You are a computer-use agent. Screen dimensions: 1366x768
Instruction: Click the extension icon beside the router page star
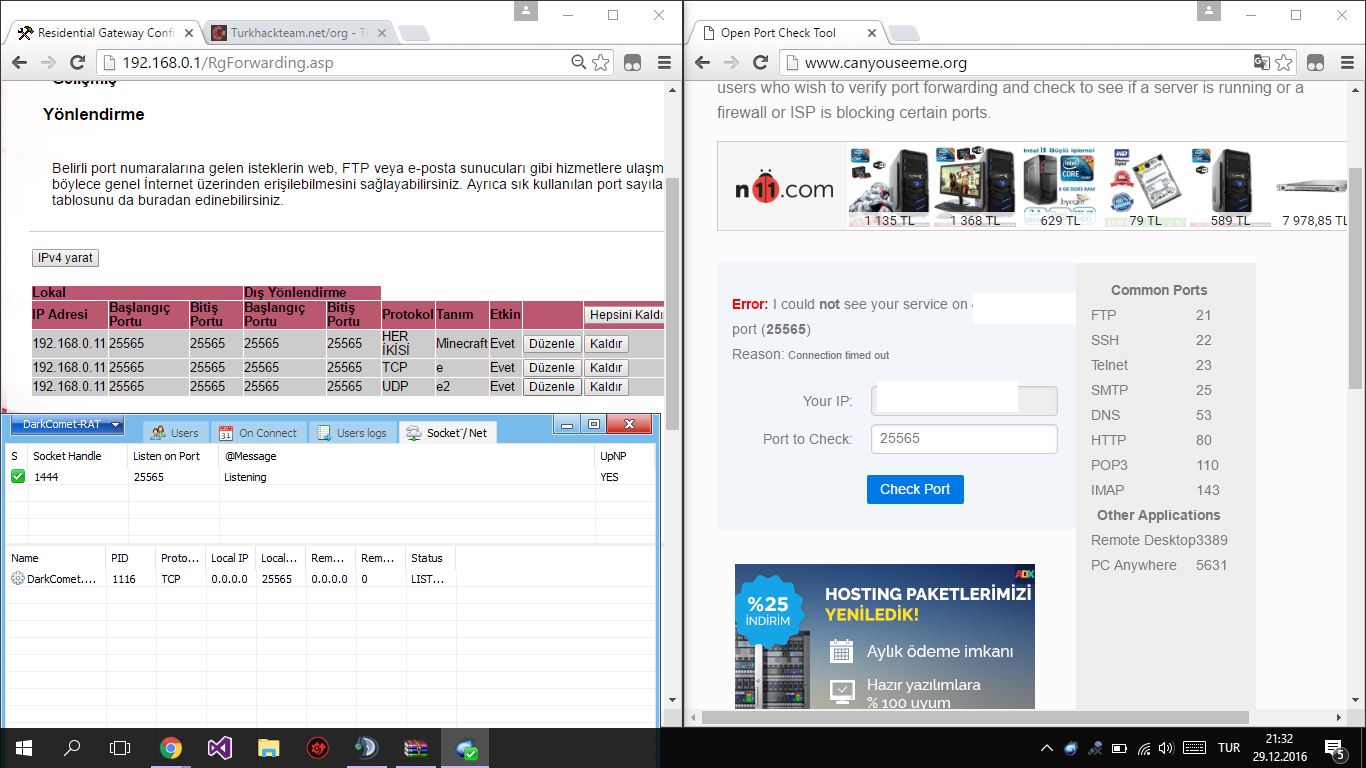tap(632, 62)
